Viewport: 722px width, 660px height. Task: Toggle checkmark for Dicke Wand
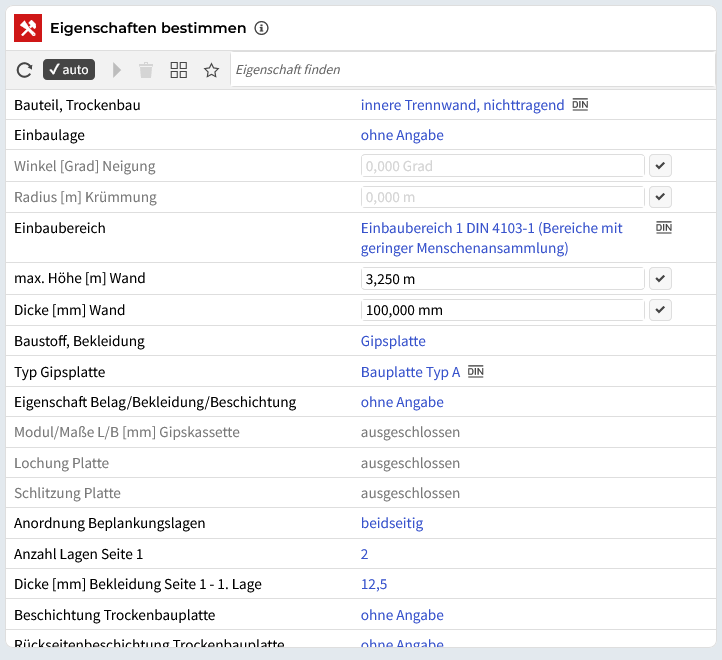[660, 310]
